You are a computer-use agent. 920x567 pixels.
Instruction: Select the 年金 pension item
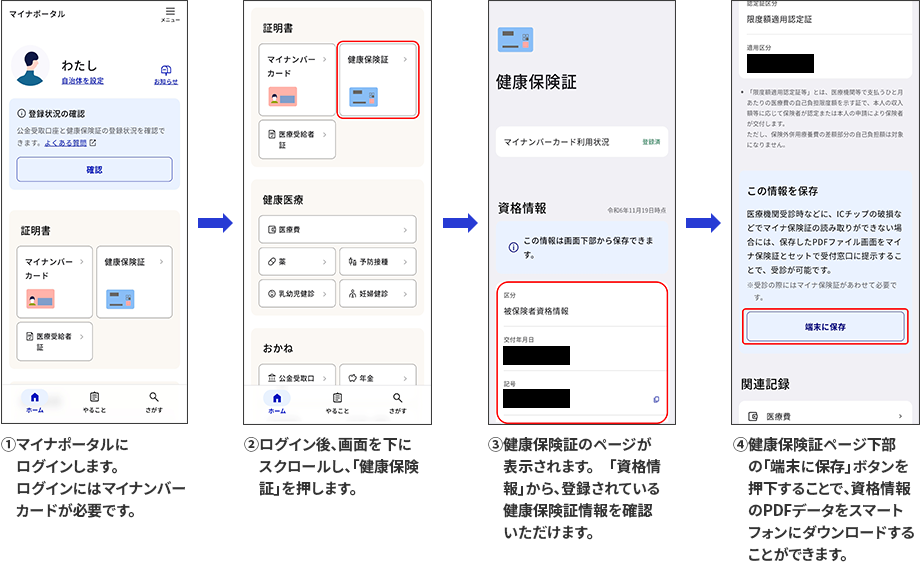(x=377, y=378)
